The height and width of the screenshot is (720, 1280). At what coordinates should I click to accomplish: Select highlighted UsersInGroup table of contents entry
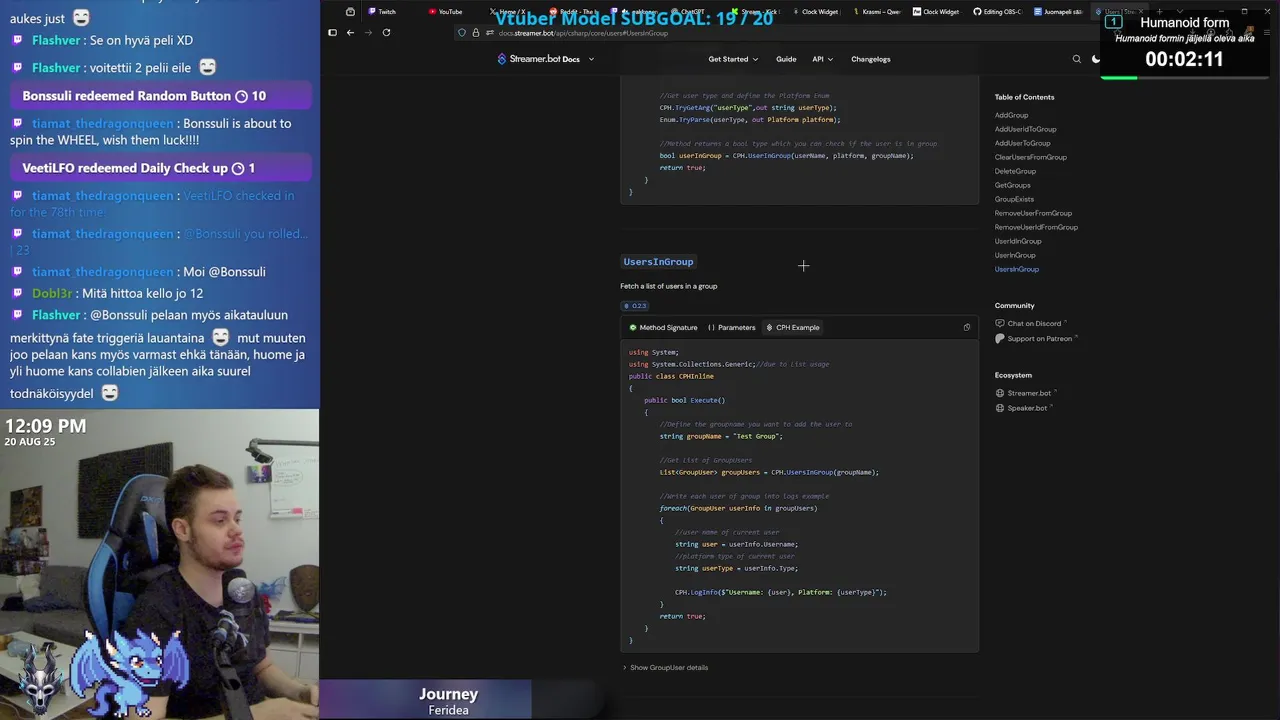tap(1016, 269)
